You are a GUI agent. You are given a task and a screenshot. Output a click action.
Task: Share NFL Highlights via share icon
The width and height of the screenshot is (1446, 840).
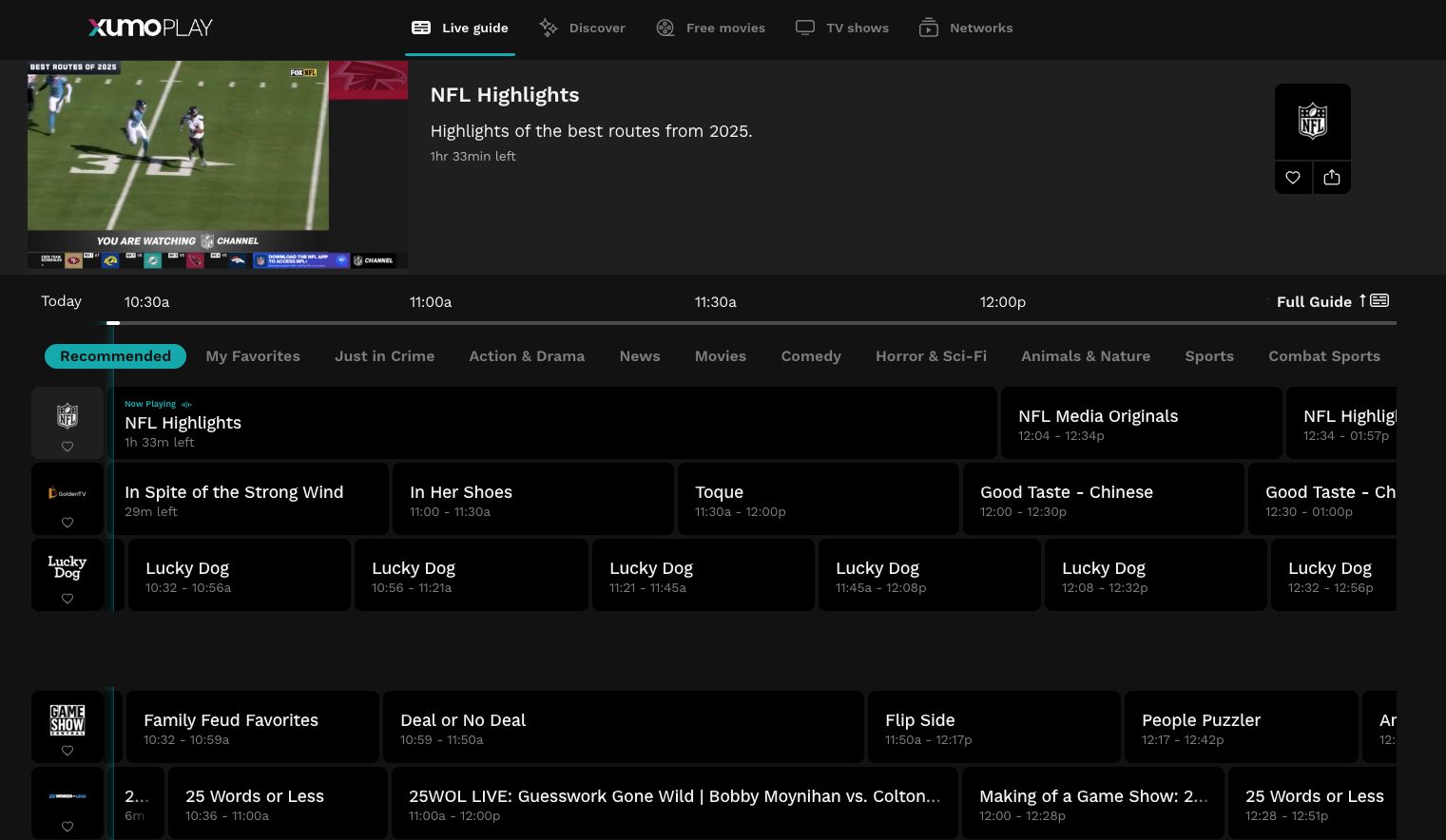pos(1332,178)
